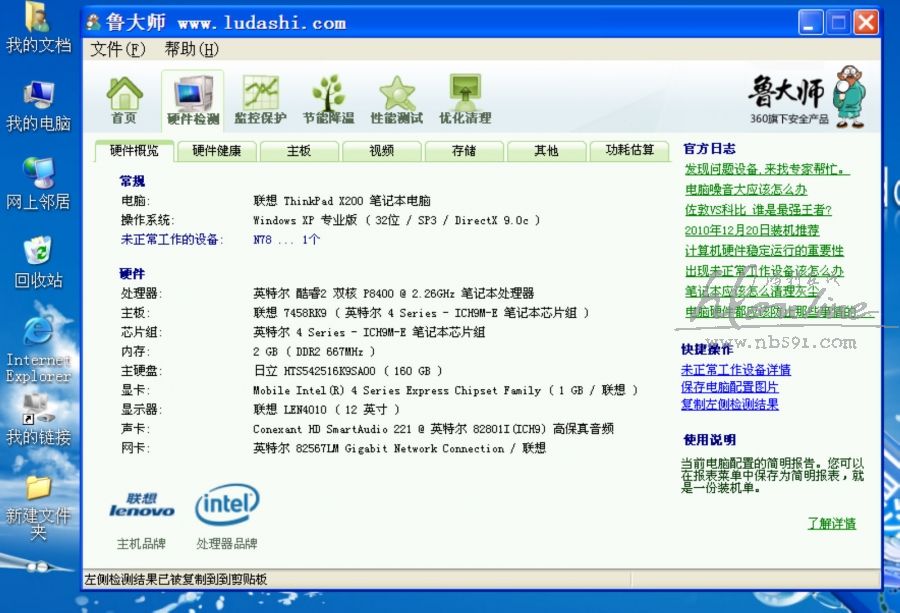Select 回收站 recycle bin icon
The width and height of the screenshot is (900, 613).
(38, 262)
